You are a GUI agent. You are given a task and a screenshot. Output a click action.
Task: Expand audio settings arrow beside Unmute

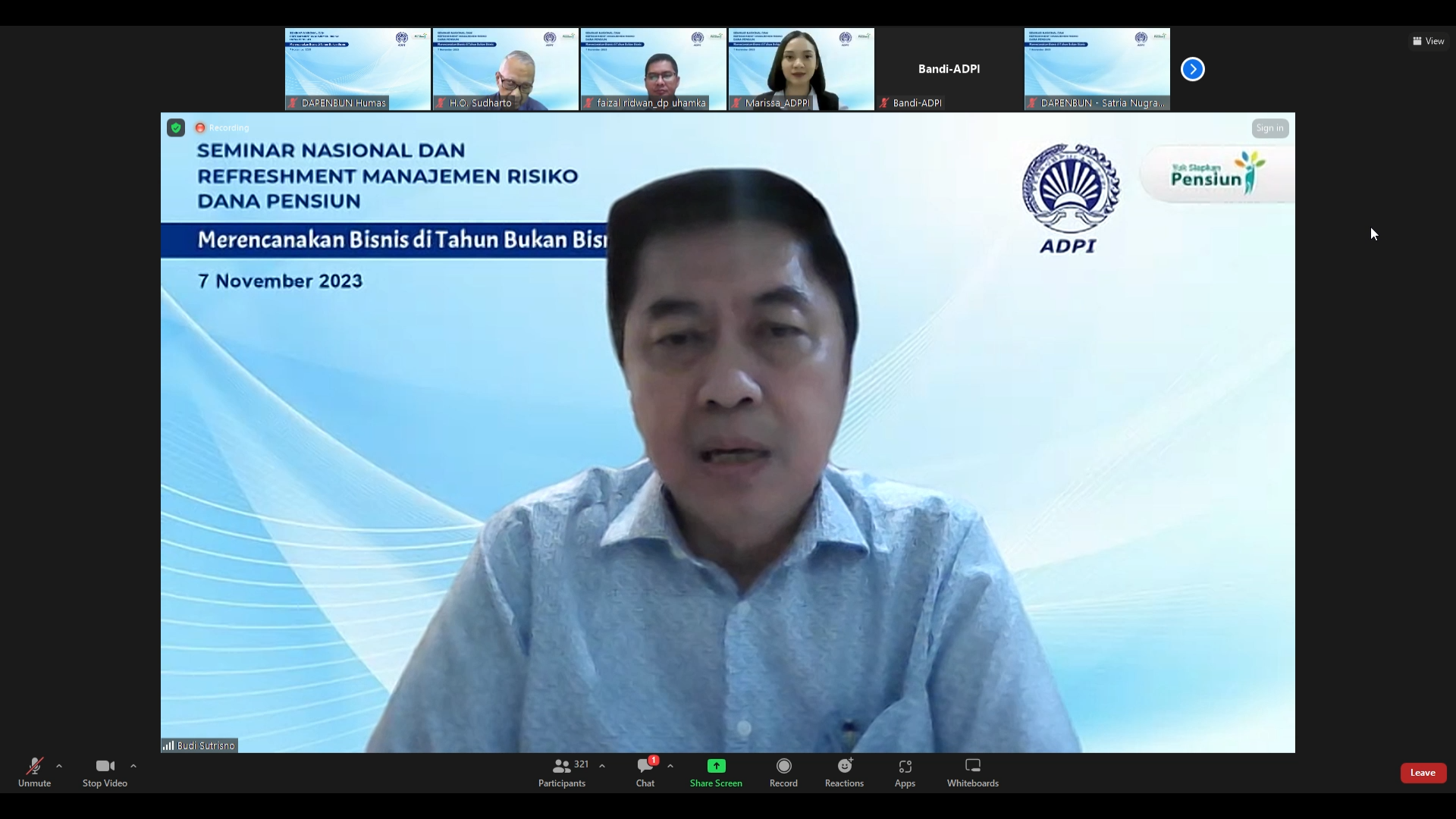[59, 766]
